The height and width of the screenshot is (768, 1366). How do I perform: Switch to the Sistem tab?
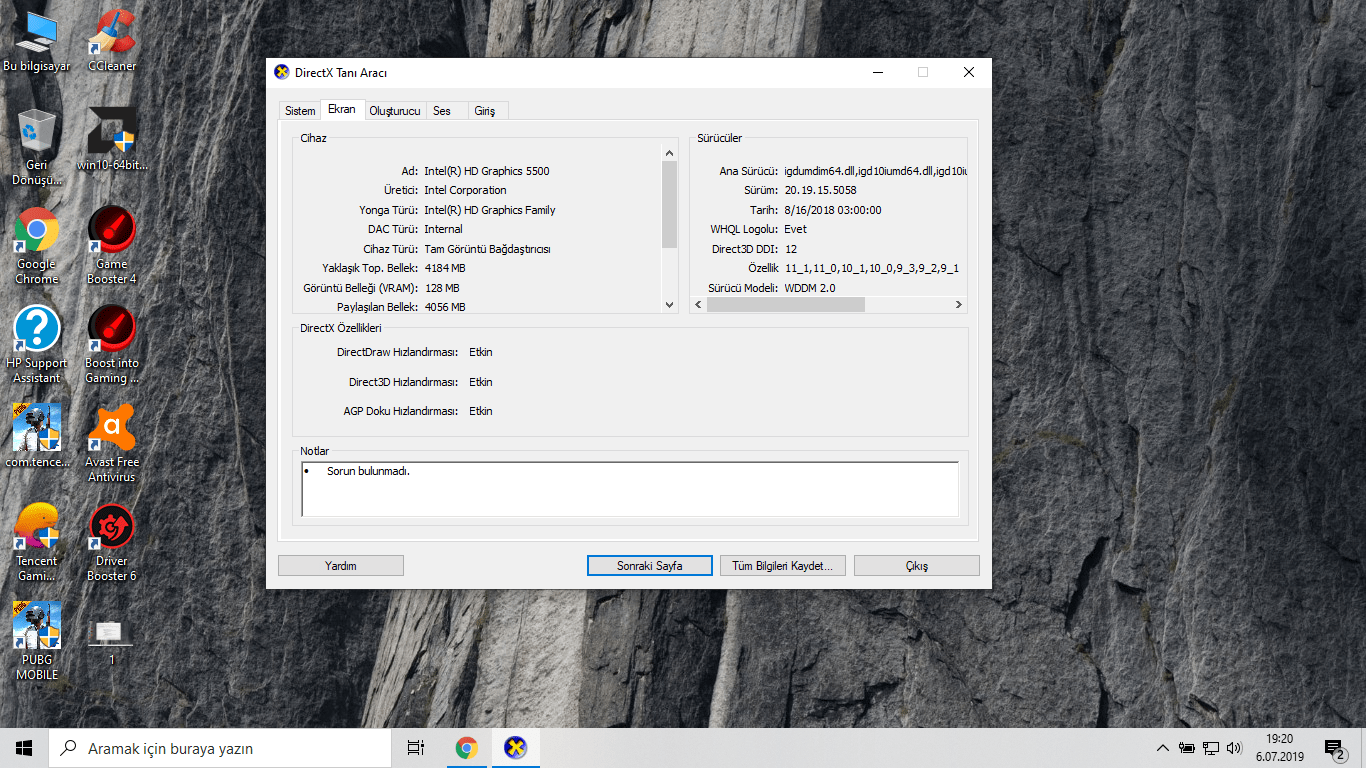click(x=300, y=111)
